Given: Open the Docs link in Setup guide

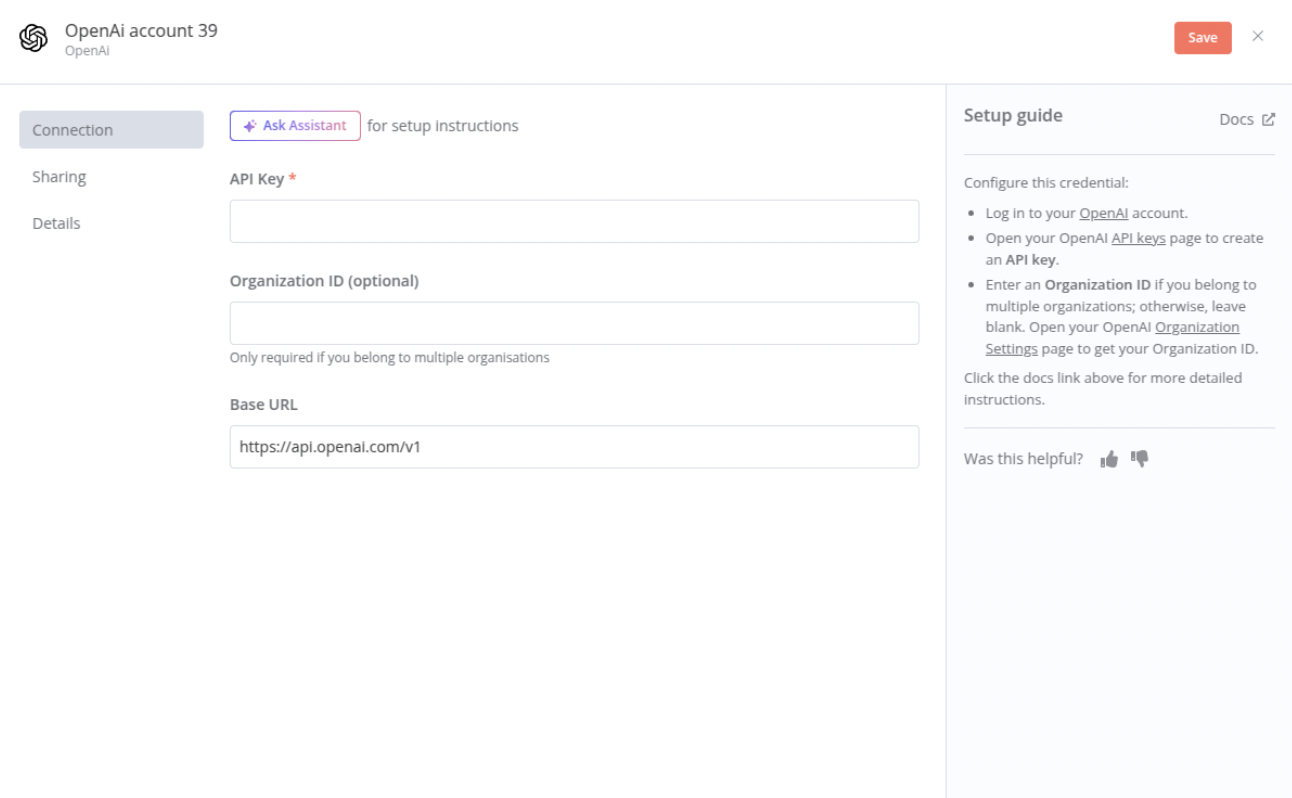Looking at the screenshot, I should point(1237,118).
